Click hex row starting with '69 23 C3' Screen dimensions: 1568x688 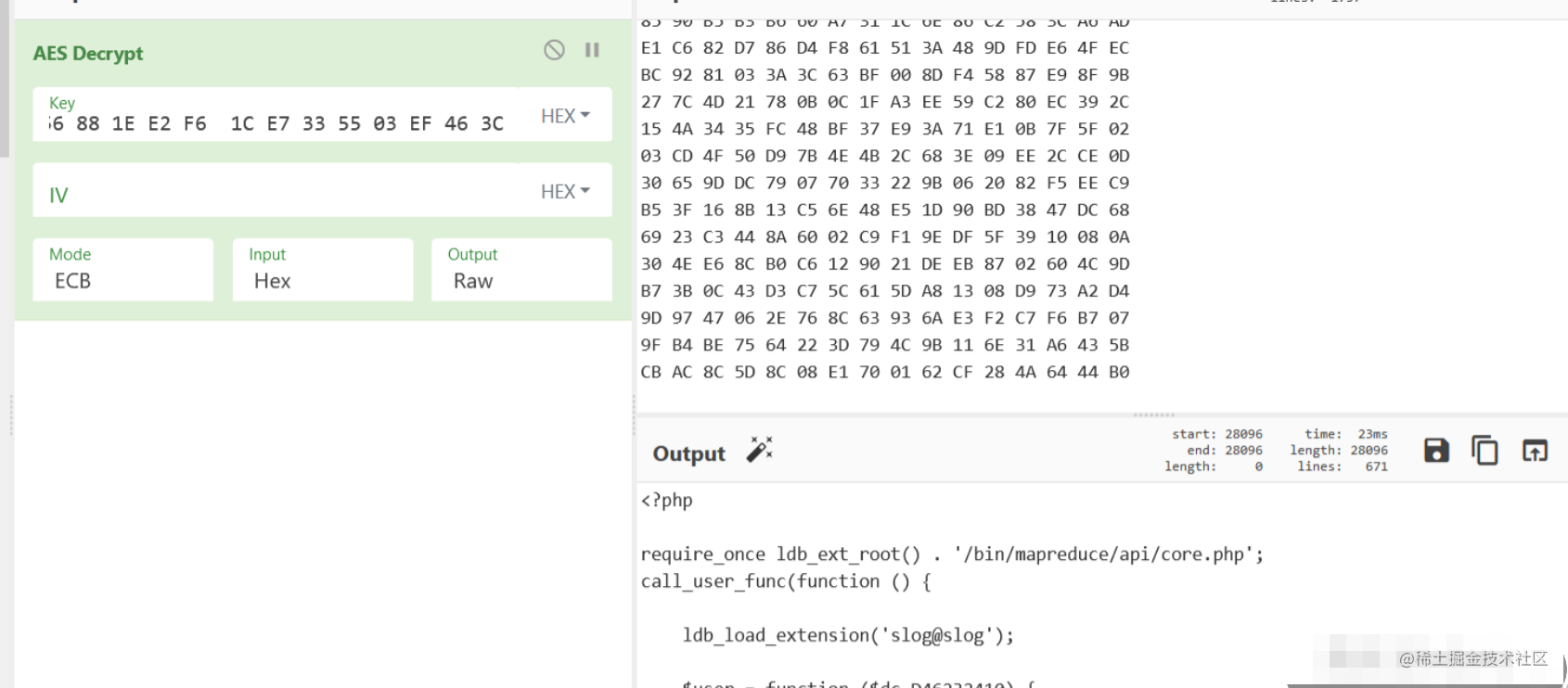click(885, 236)
